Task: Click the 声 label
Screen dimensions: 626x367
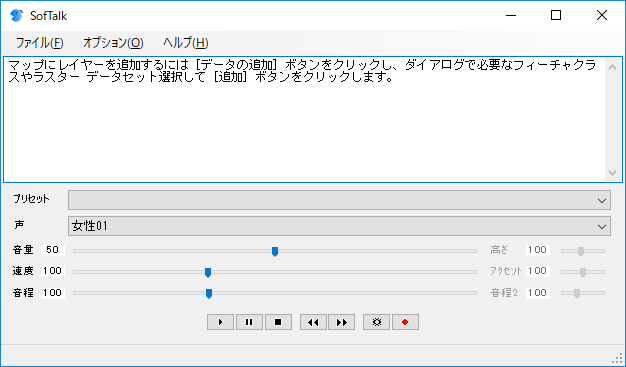Action: point(19,225)
